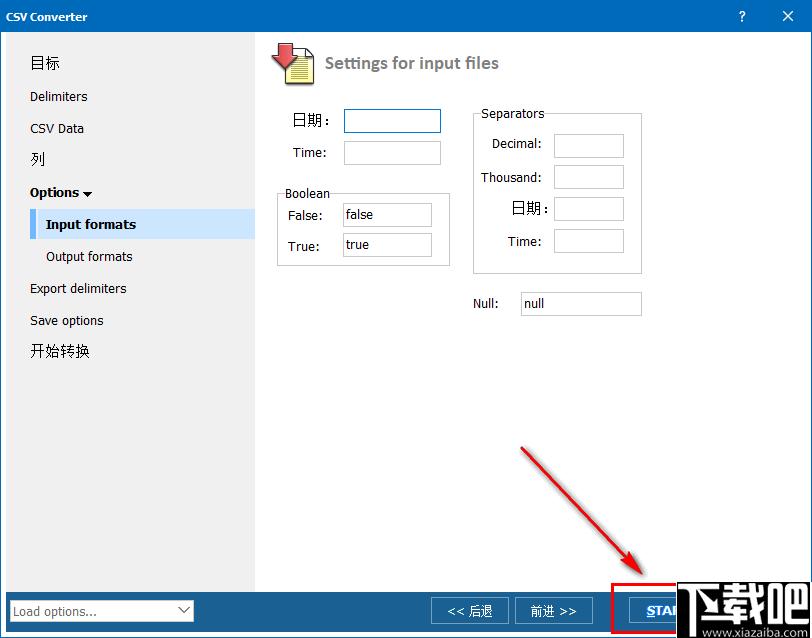Collapse the Options section arrow
Viewport: 812px width, 638px height.
point(88,194)
